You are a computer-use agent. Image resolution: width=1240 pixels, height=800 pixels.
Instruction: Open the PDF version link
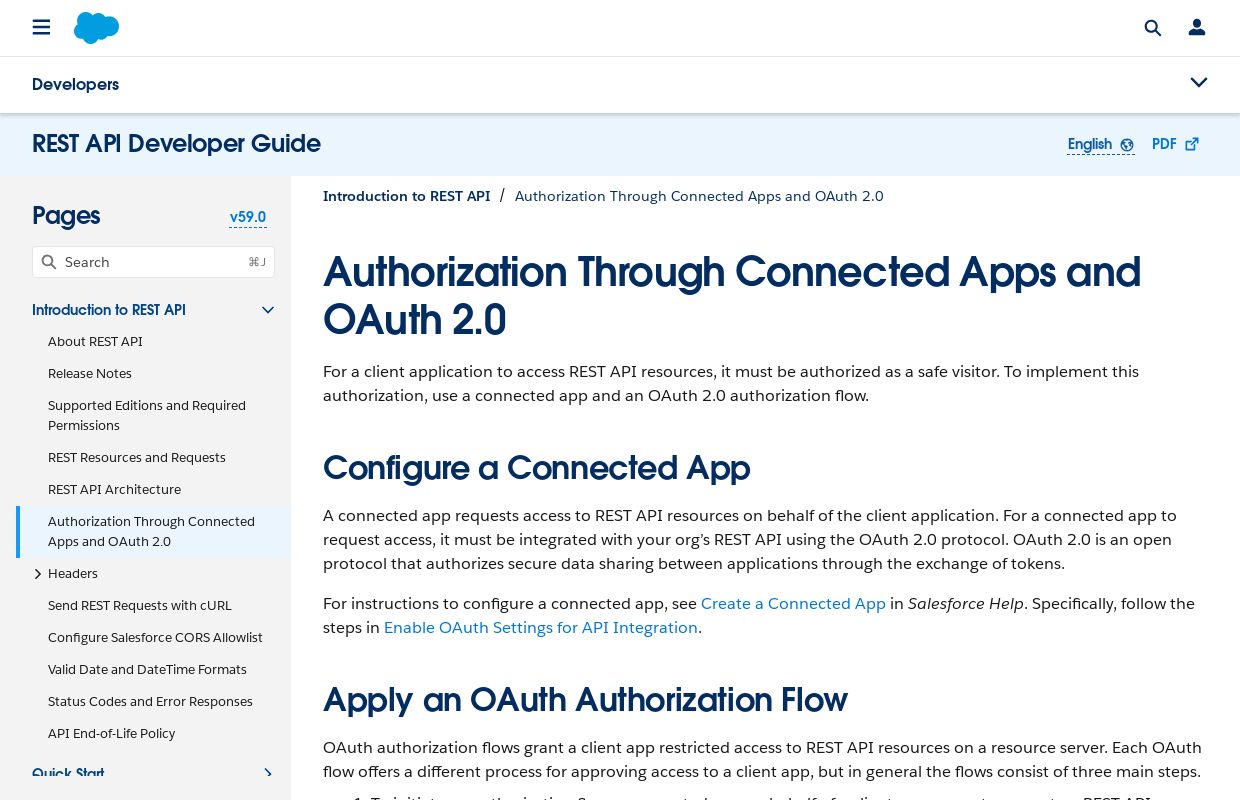(x=1164, y=144)
